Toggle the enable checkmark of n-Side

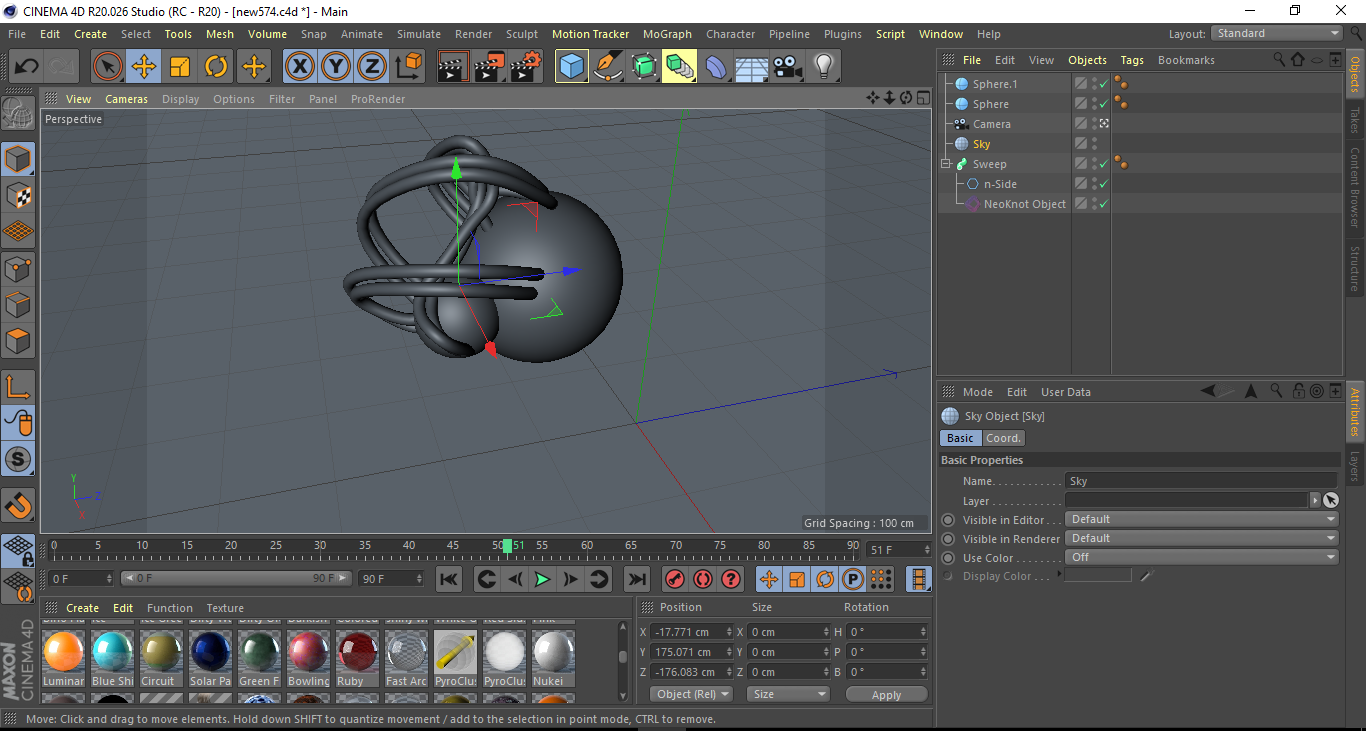click(1104, 184)
